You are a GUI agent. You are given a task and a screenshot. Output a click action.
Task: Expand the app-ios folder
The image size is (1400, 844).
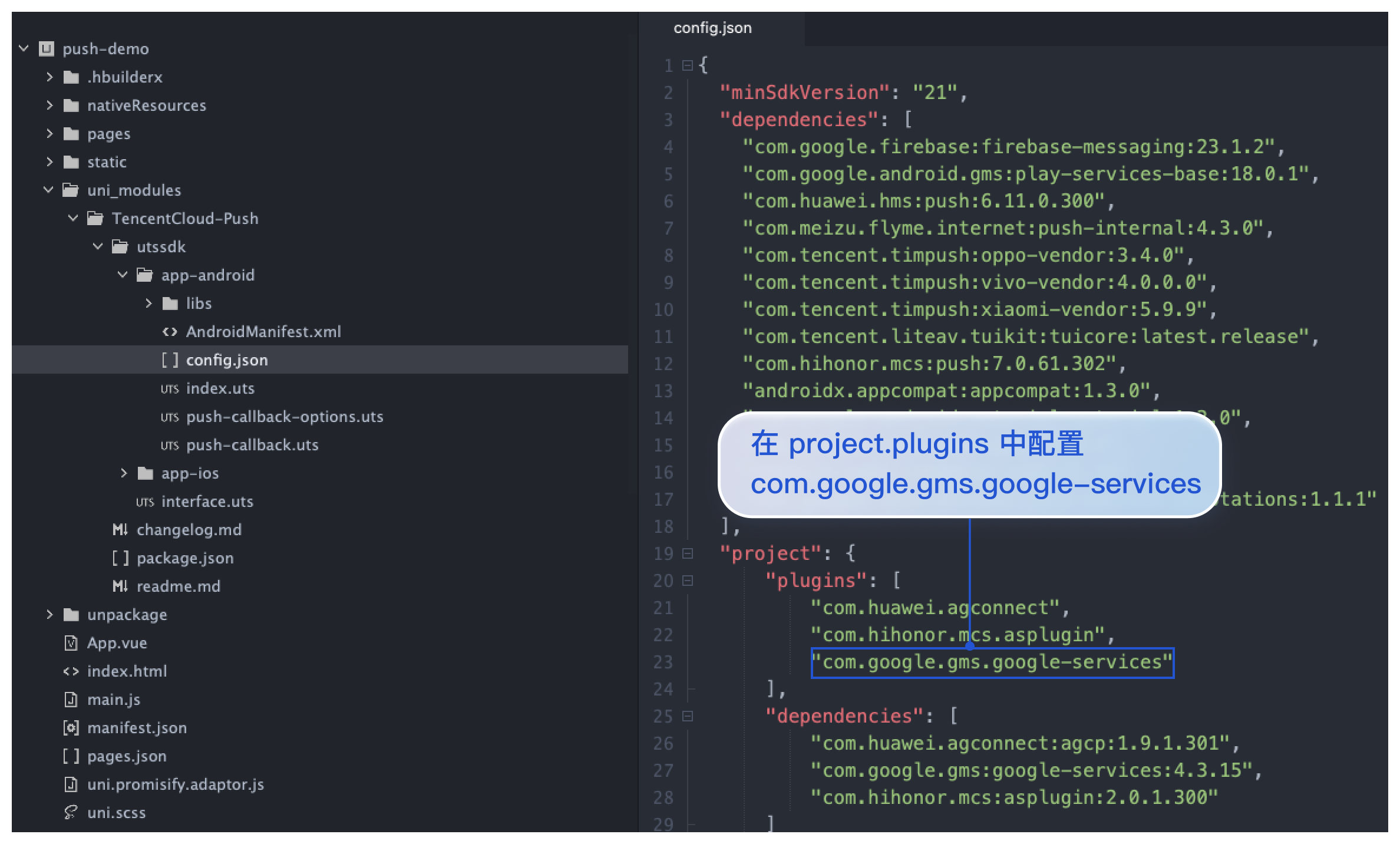pyautogui.click(x=124, y=473)
